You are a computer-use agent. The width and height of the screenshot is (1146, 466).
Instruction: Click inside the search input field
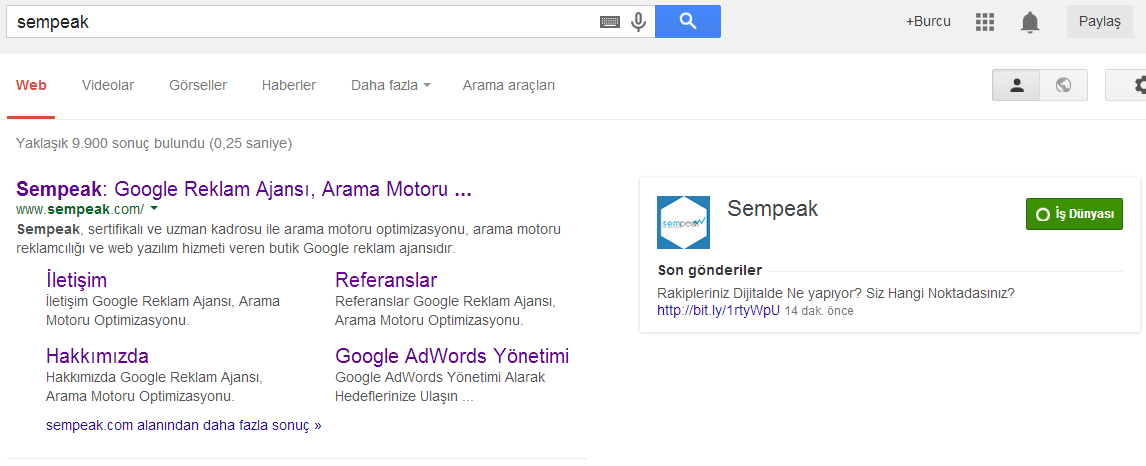[x=300, y=22]
